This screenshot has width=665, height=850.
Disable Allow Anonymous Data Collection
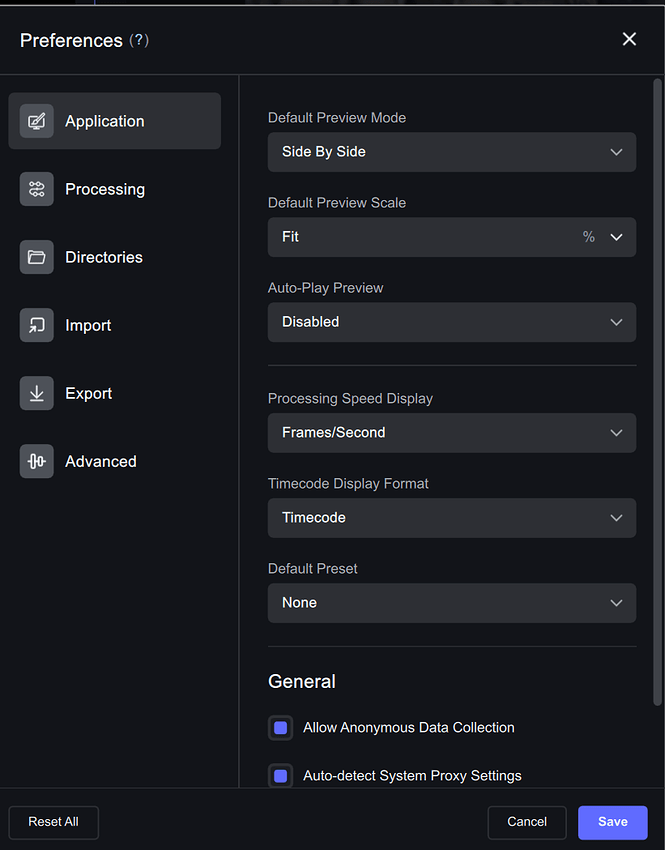pyautogui.click(x=280, y=728)
